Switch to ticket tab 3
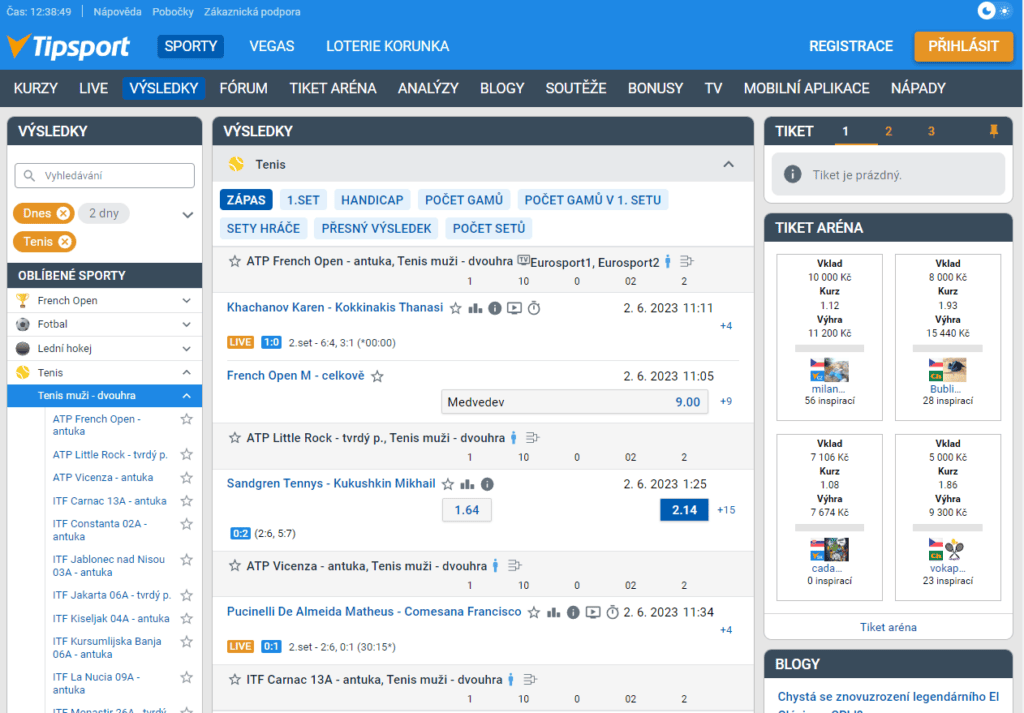The height and width of the screenshot is (713, 1024). tap(931, 131)
